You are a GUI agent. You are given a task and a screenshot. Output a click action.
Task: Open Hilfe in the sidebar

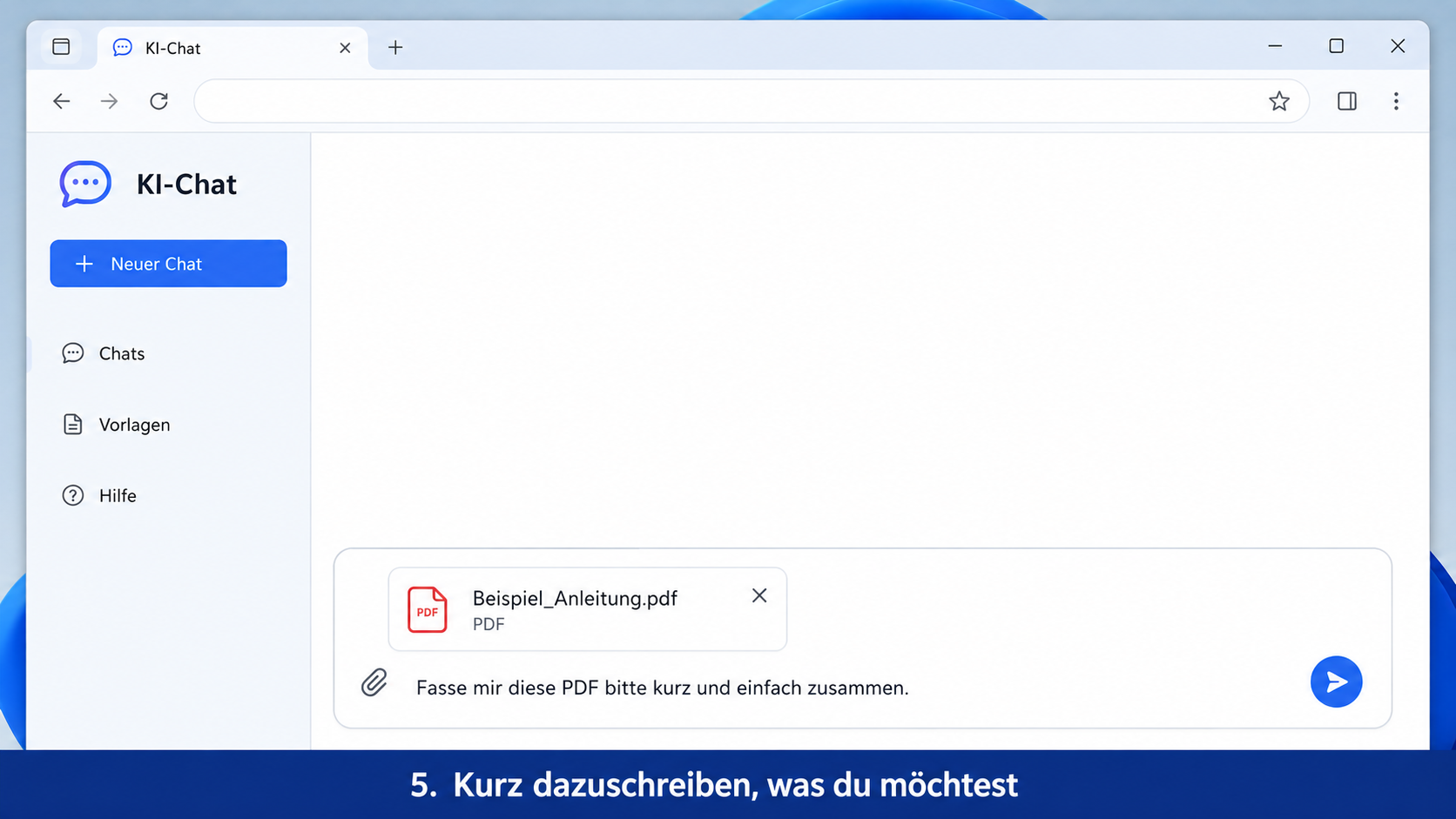99,495
